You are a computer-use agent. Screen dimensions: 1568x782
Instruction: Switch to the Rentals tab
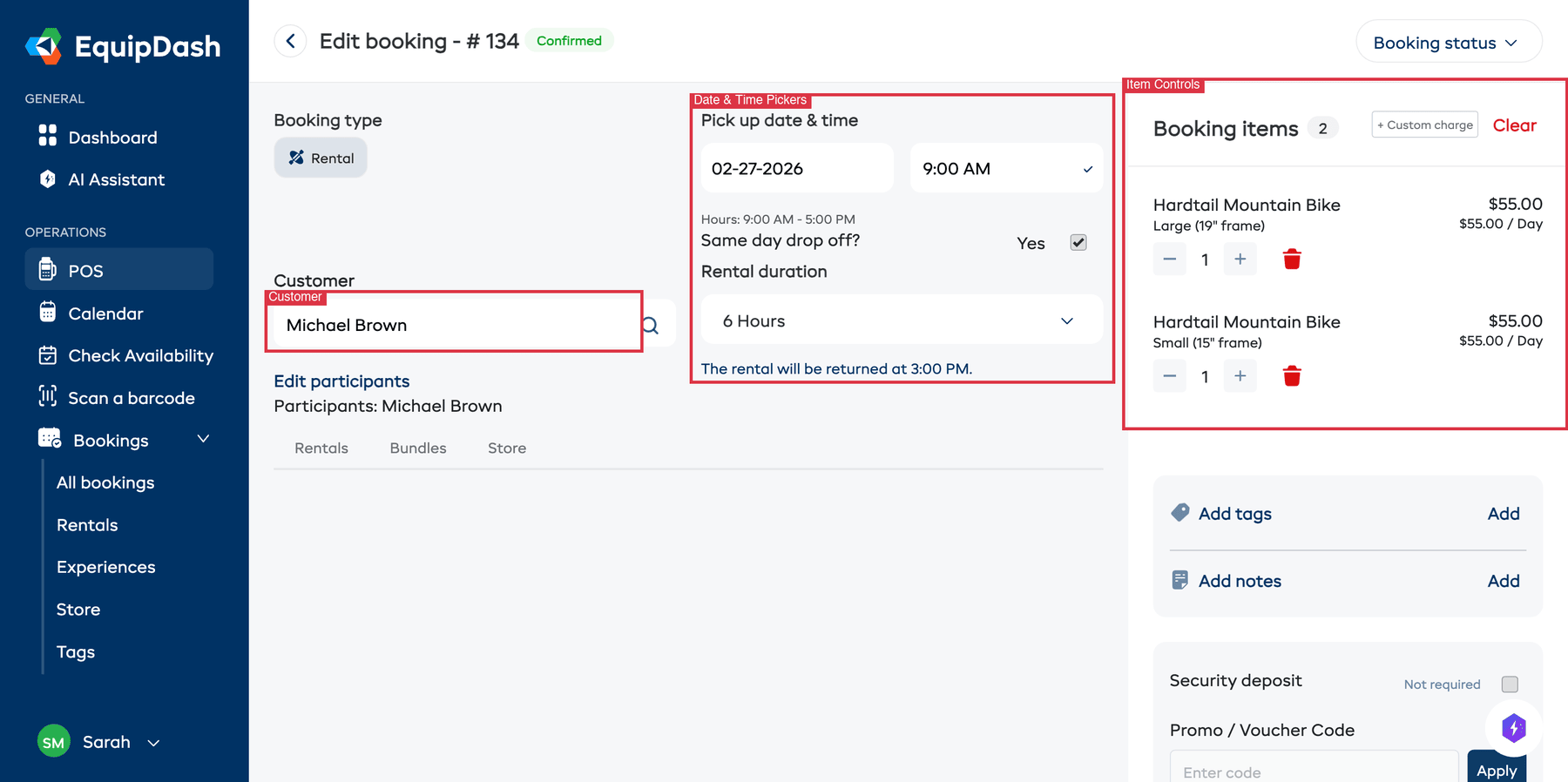click(x=321, y=448)
